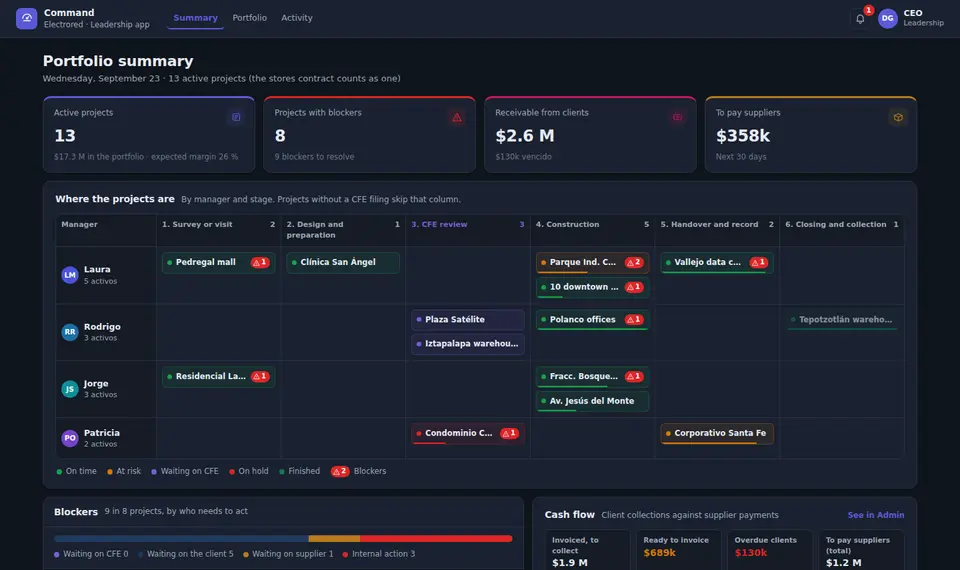Screen dimensions: 960x570
Task: Open the Clínica San Ángel project
Action: [343, 263]
